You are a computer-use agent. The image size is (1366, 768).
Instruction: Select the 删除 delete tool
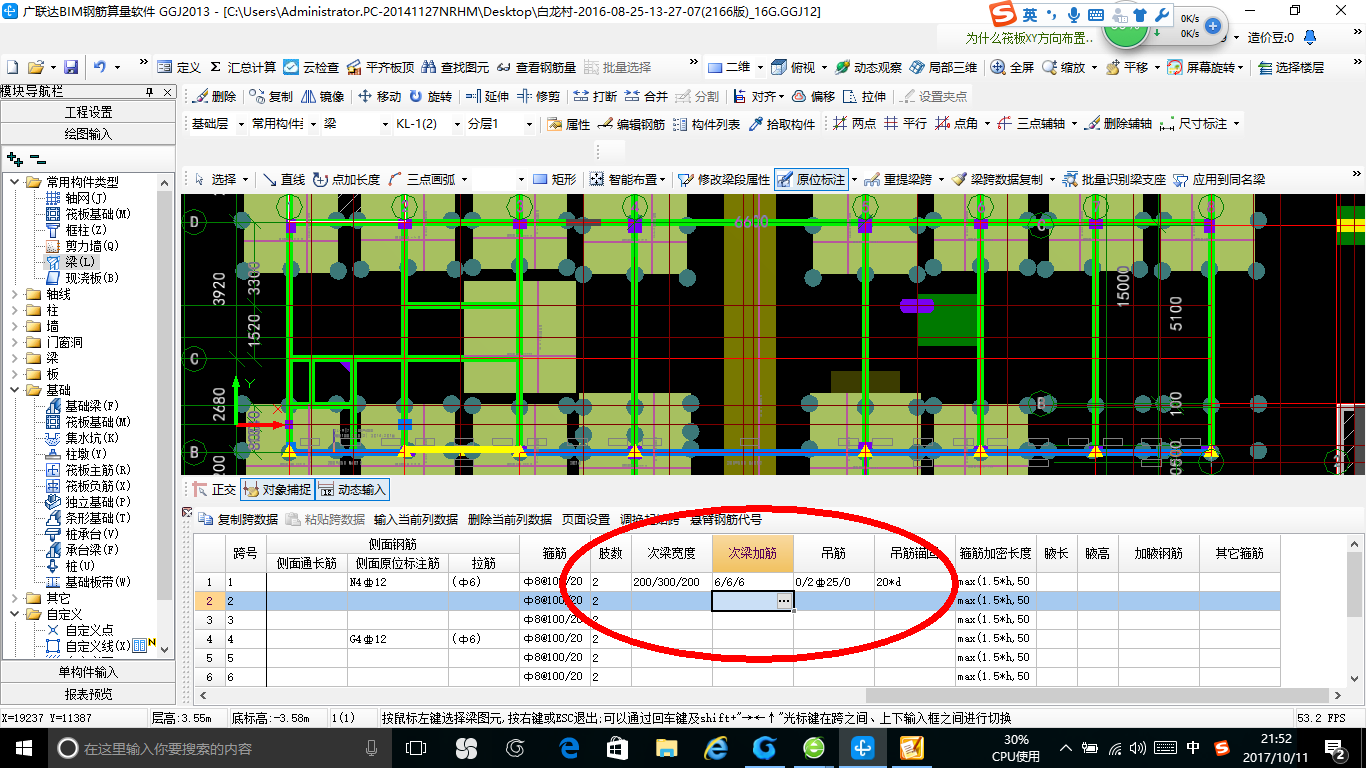pos(214,97)
